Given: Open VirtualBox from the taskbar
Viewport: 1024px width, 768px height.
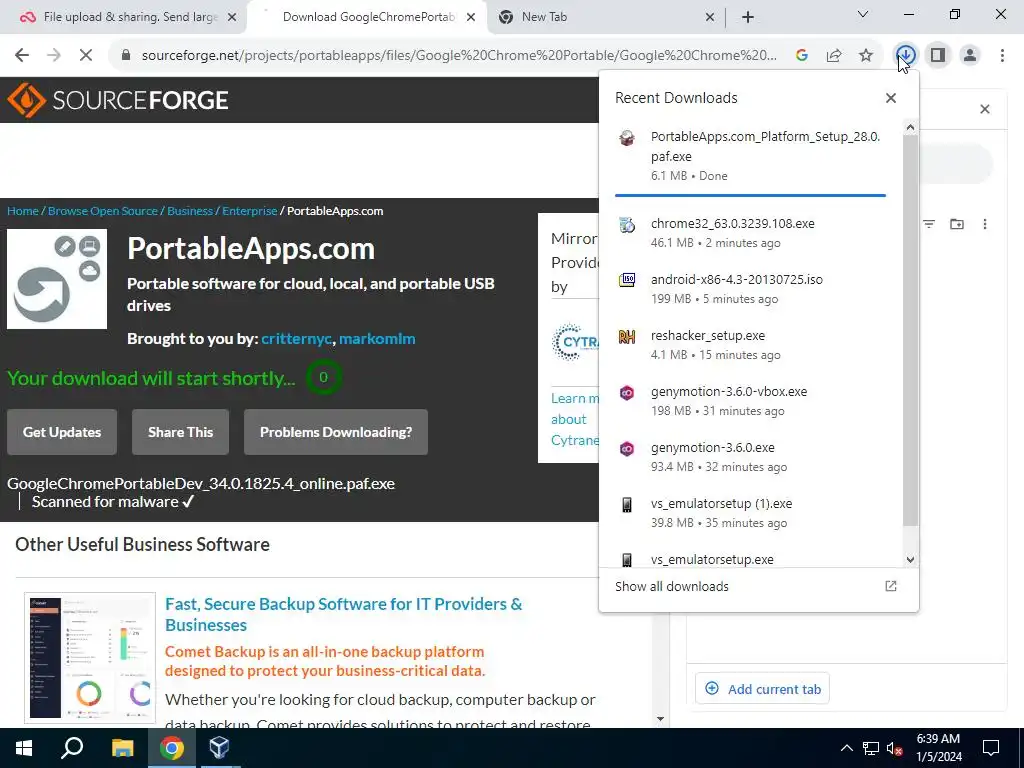Looking at the screenshot, I should [x=219, y=748].
